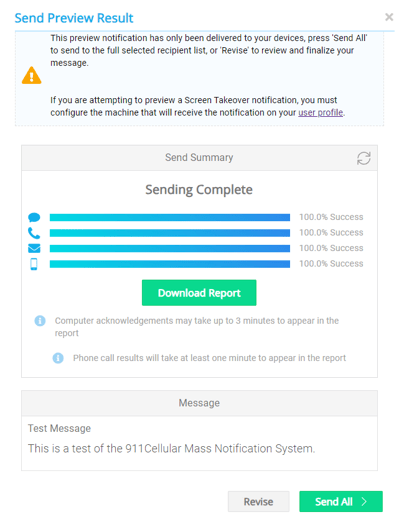Click the Test Message body text
Viewport: 399px width, 517px height.
point(171,449)
